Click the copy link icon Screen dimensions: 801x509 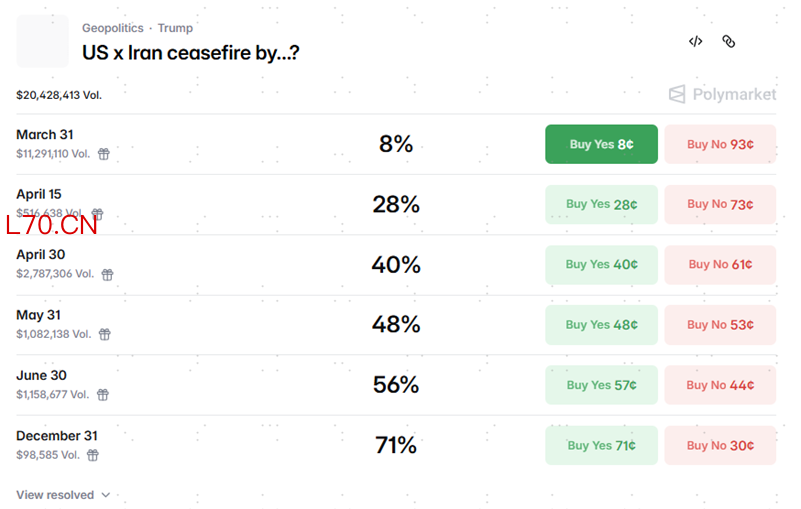click(729, 41)
